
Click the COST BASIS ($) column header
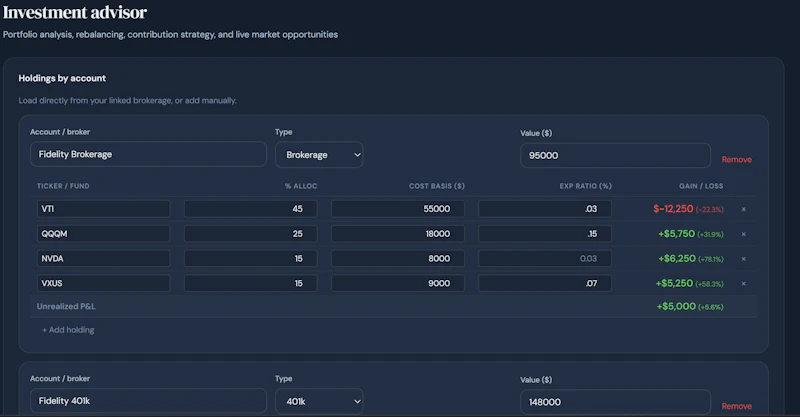(437, 186)
